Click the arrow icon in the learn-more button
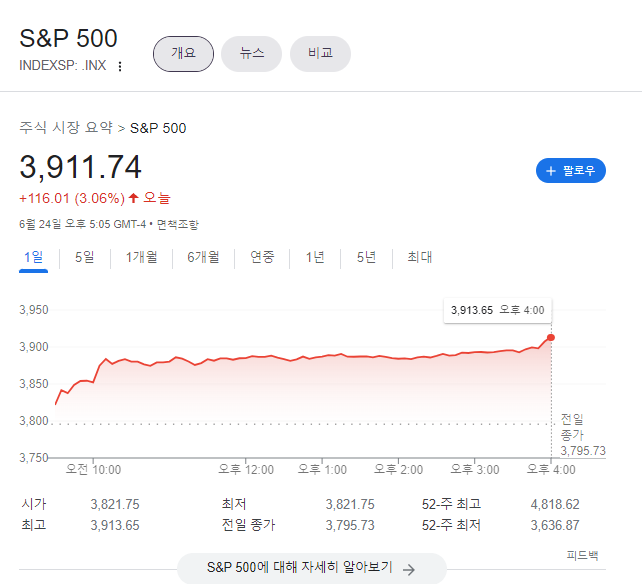This screenshot has width=642, height=584. [x=409, y=569]
